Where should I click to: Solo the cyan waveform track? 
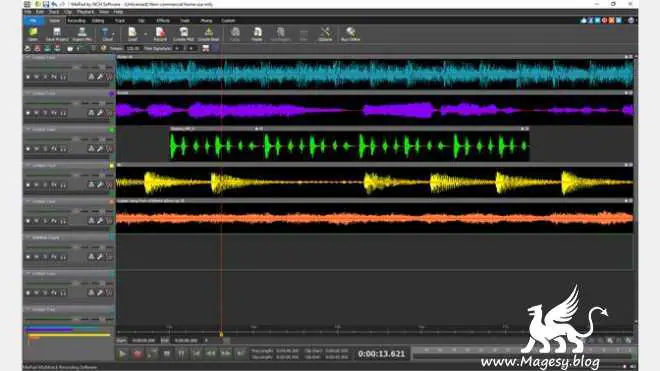pyautogui.click(x=45, y=77)
